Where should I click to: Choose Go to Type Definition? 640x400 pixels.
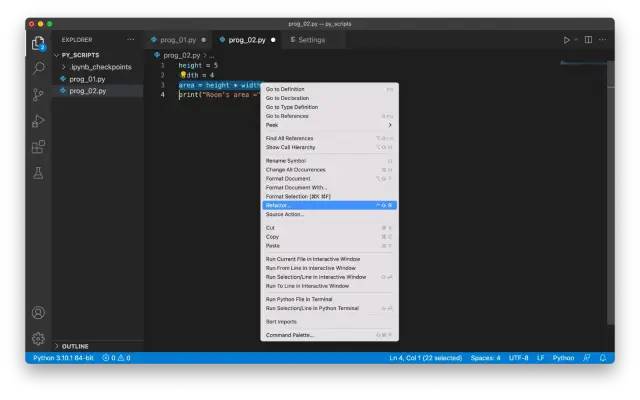pyautogui.click(x=329, y=107)
